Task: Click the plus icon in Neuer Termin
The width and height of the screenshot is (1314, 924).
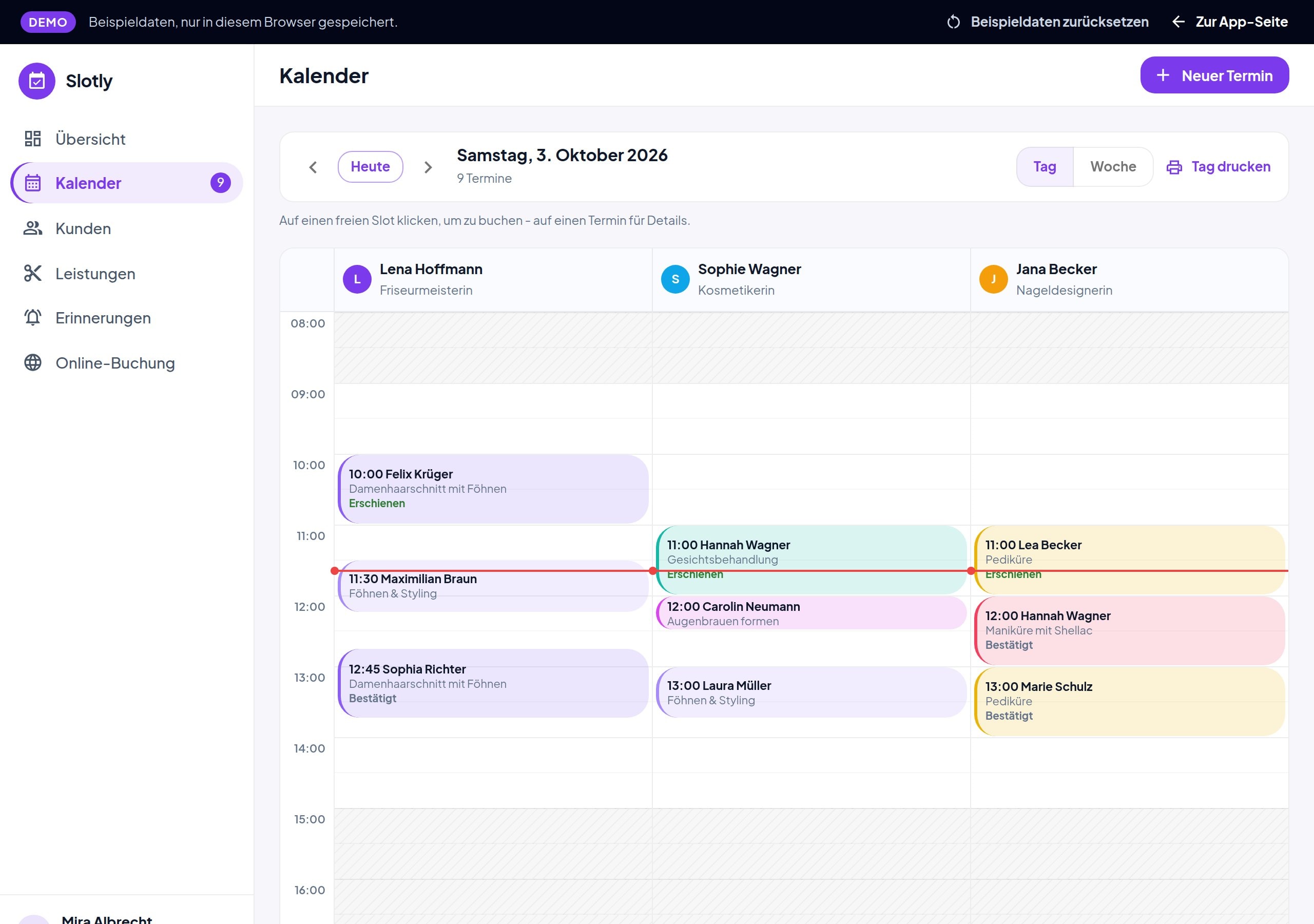Action: point(1163,75)
